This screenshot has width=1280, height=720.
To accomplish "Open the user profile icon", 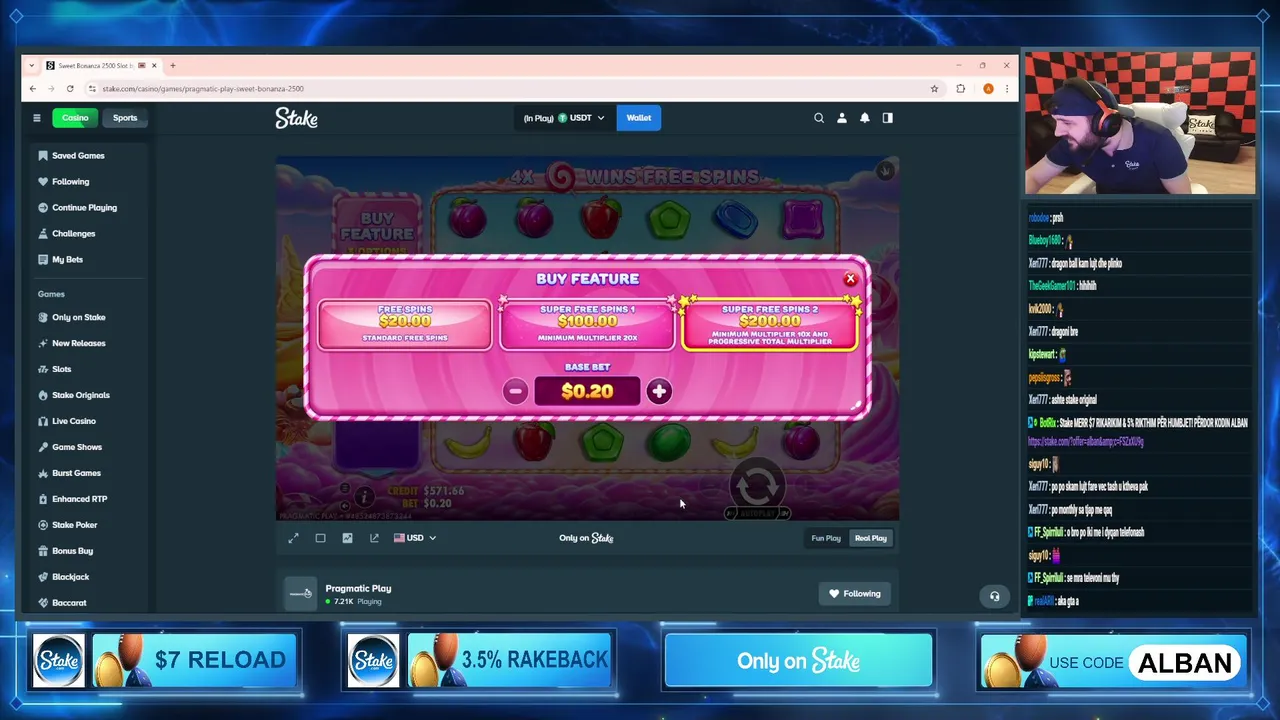I will [x=842, y=118].
